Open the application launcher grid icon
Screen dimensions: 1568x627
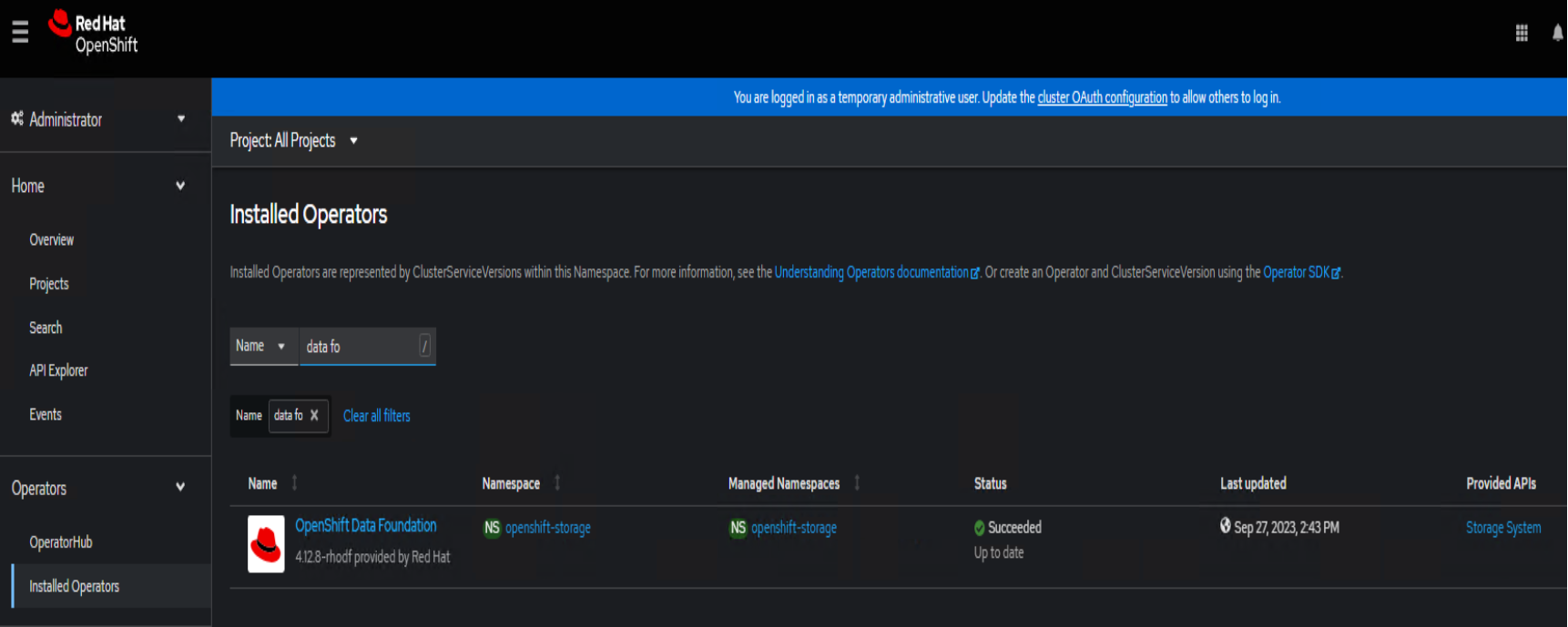pyautogui.click(x=1522, y=34)
